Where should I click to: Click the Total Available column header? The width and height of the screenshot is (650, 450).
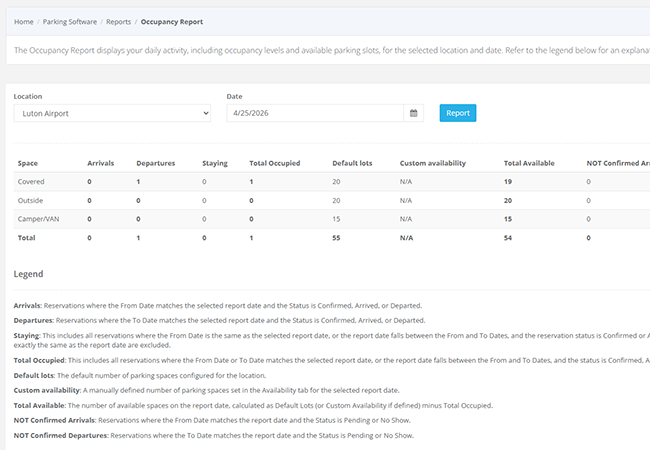tap(529, 163)
